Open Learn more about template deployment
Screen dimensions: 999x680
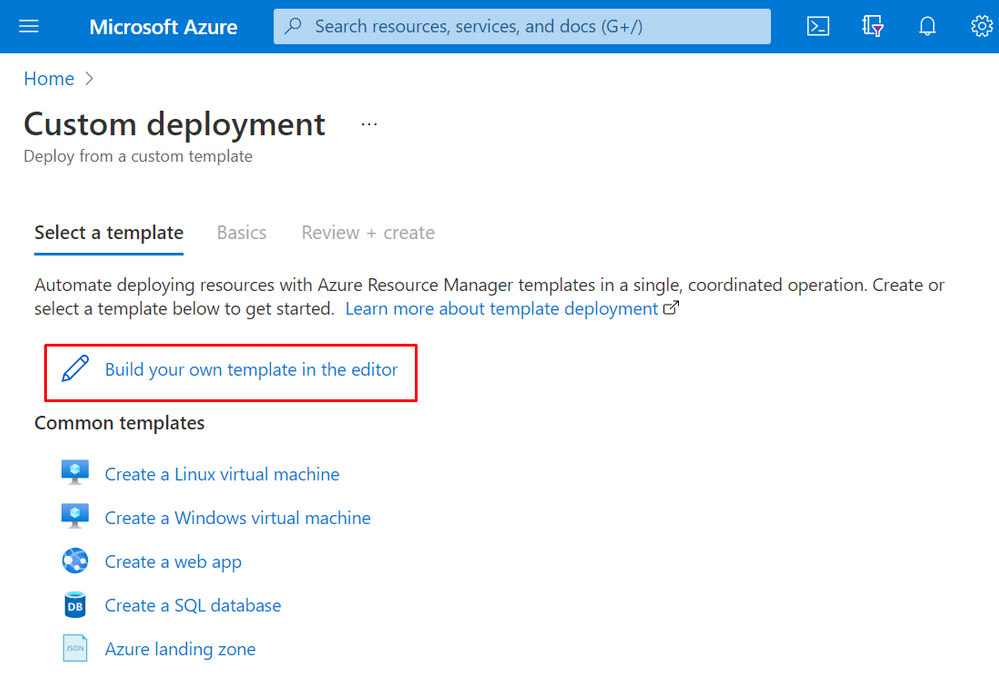coord(501,308)
